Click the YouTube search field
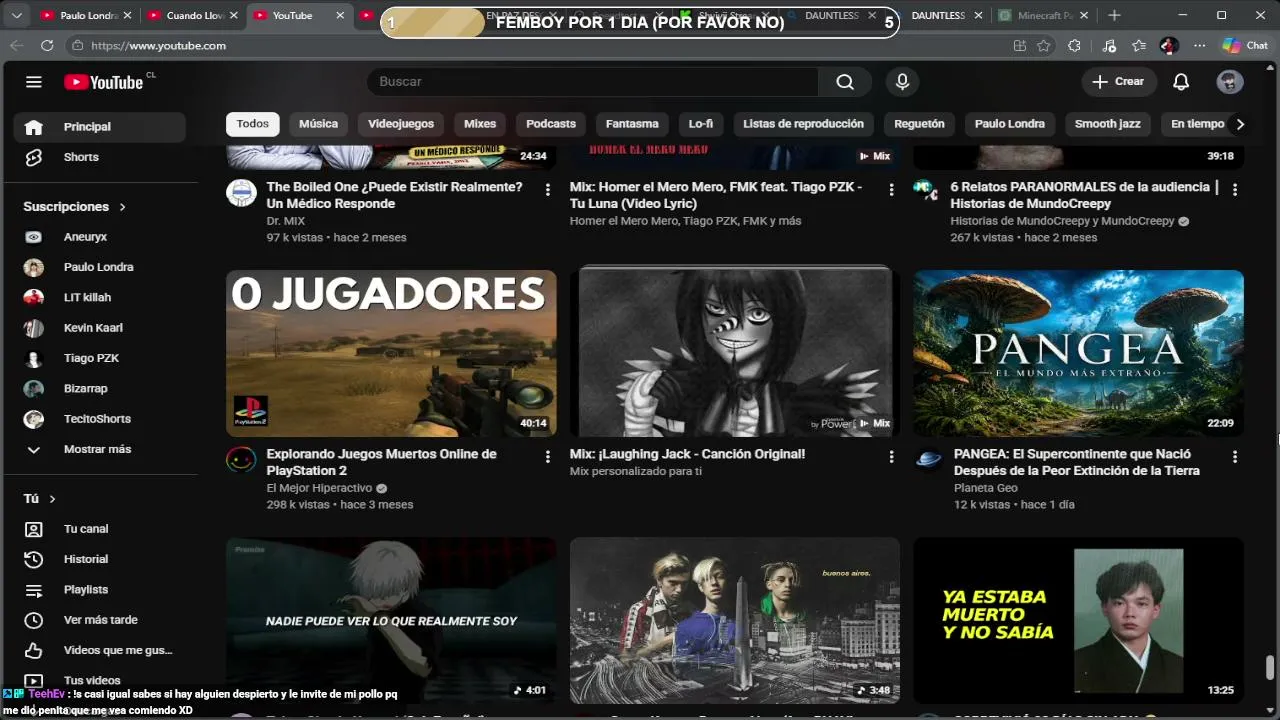1280x720 pixels. 594,82
